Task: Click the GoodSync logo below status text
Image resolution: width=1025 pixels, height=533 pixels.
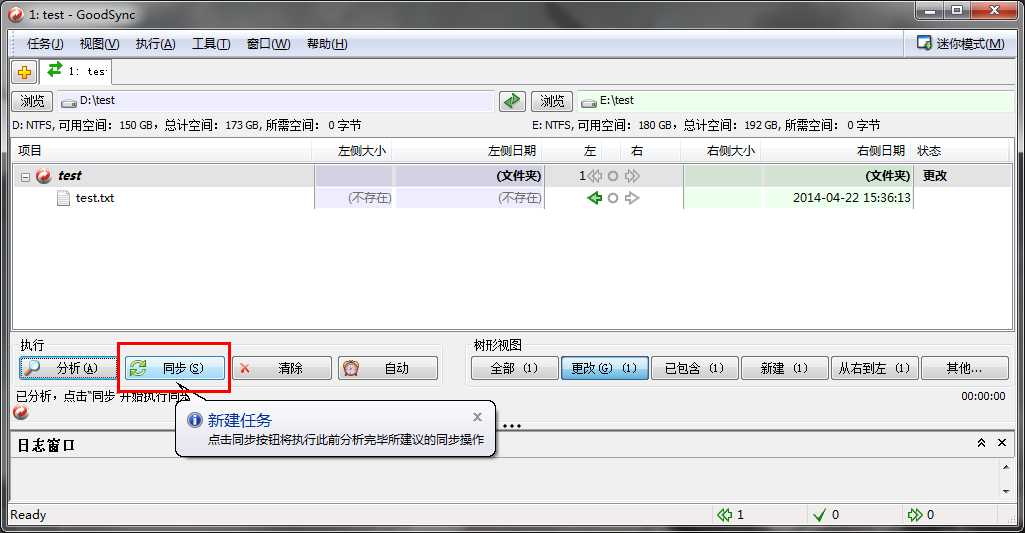Action: [x=21, y=412]
